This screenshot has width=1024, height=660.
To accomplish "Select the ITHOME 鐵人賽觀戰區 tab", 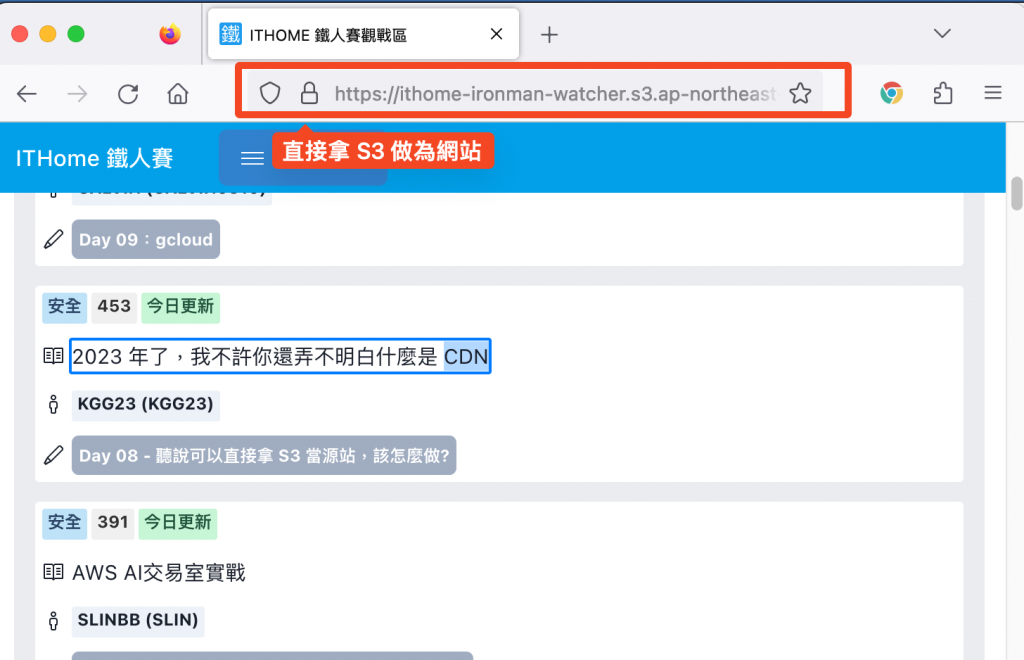I will (363, 34).
